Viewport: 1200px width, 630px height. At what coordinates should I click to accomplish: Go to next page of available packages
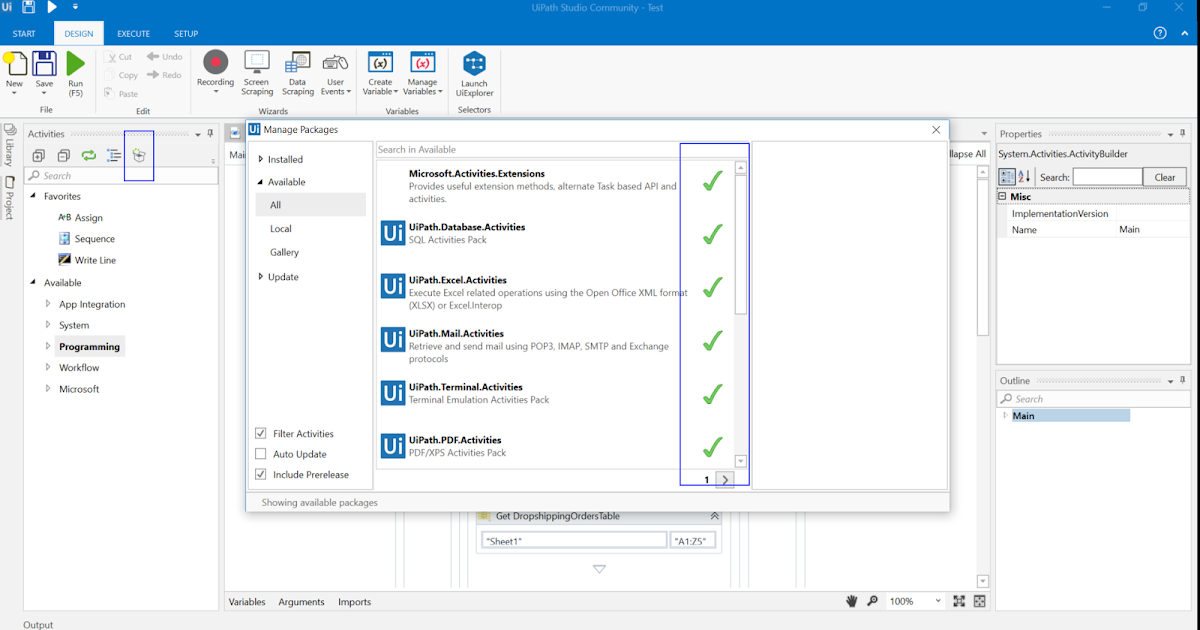pyautogui.click(x=724, y=479)
